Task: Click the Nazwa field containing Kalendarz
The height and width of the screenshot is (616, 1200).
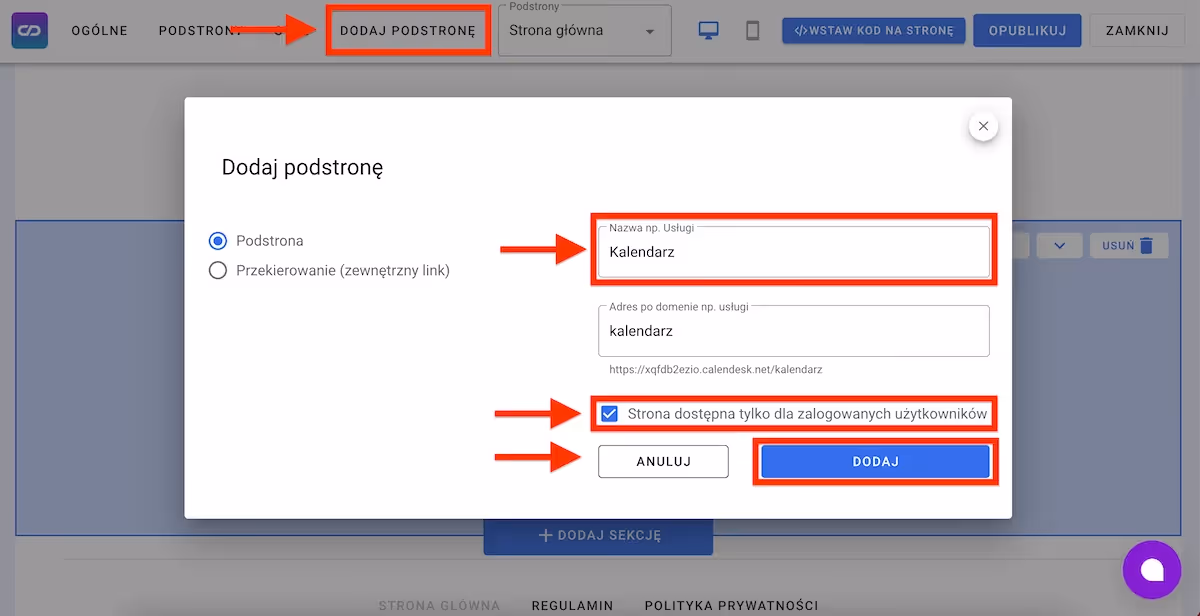Action: coord(793,252)
